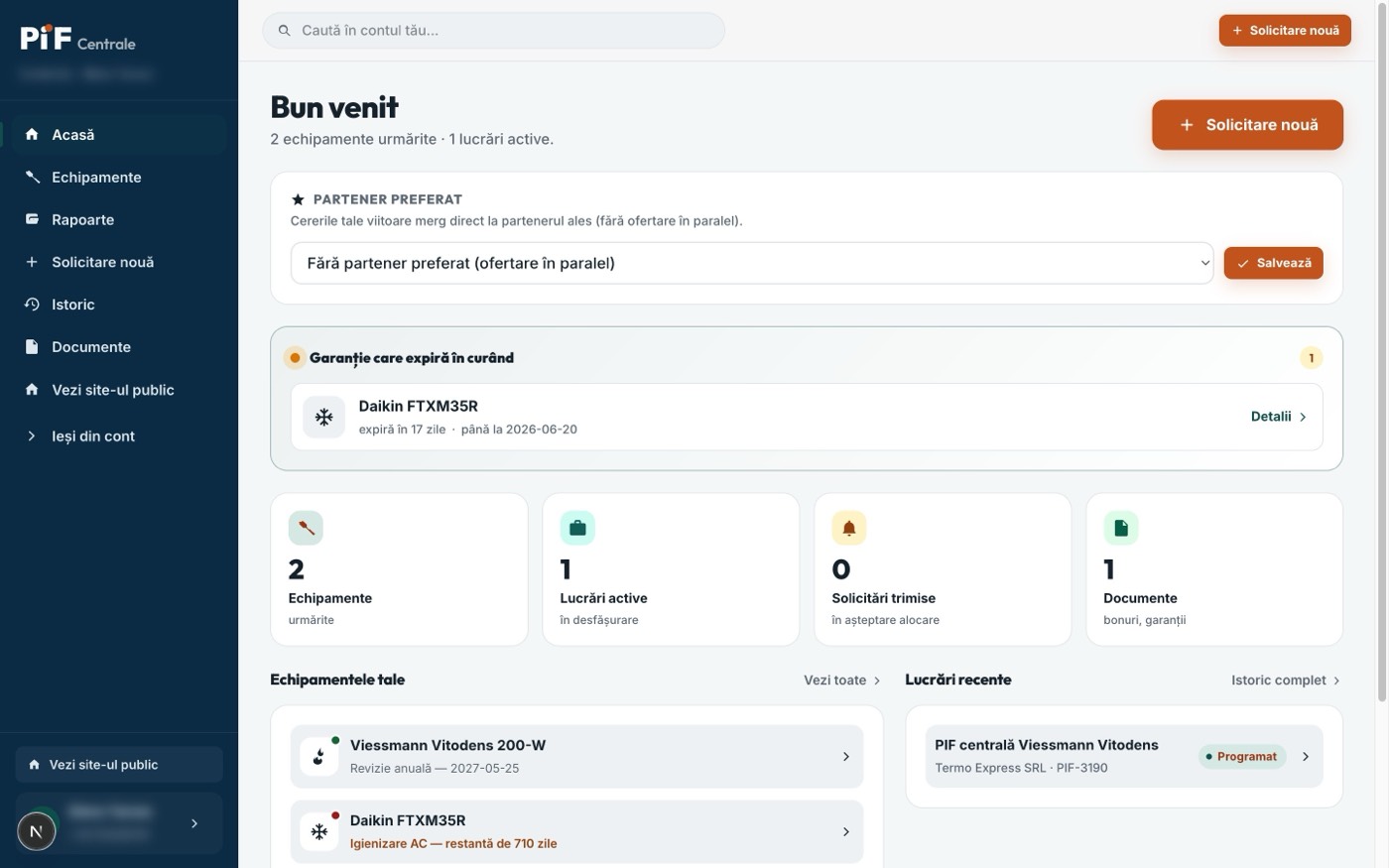The width and height of the screenshot is (1389, 868).
Task: Open the Detalii link for the Daikin warranty
Action: click(1278, 417)
